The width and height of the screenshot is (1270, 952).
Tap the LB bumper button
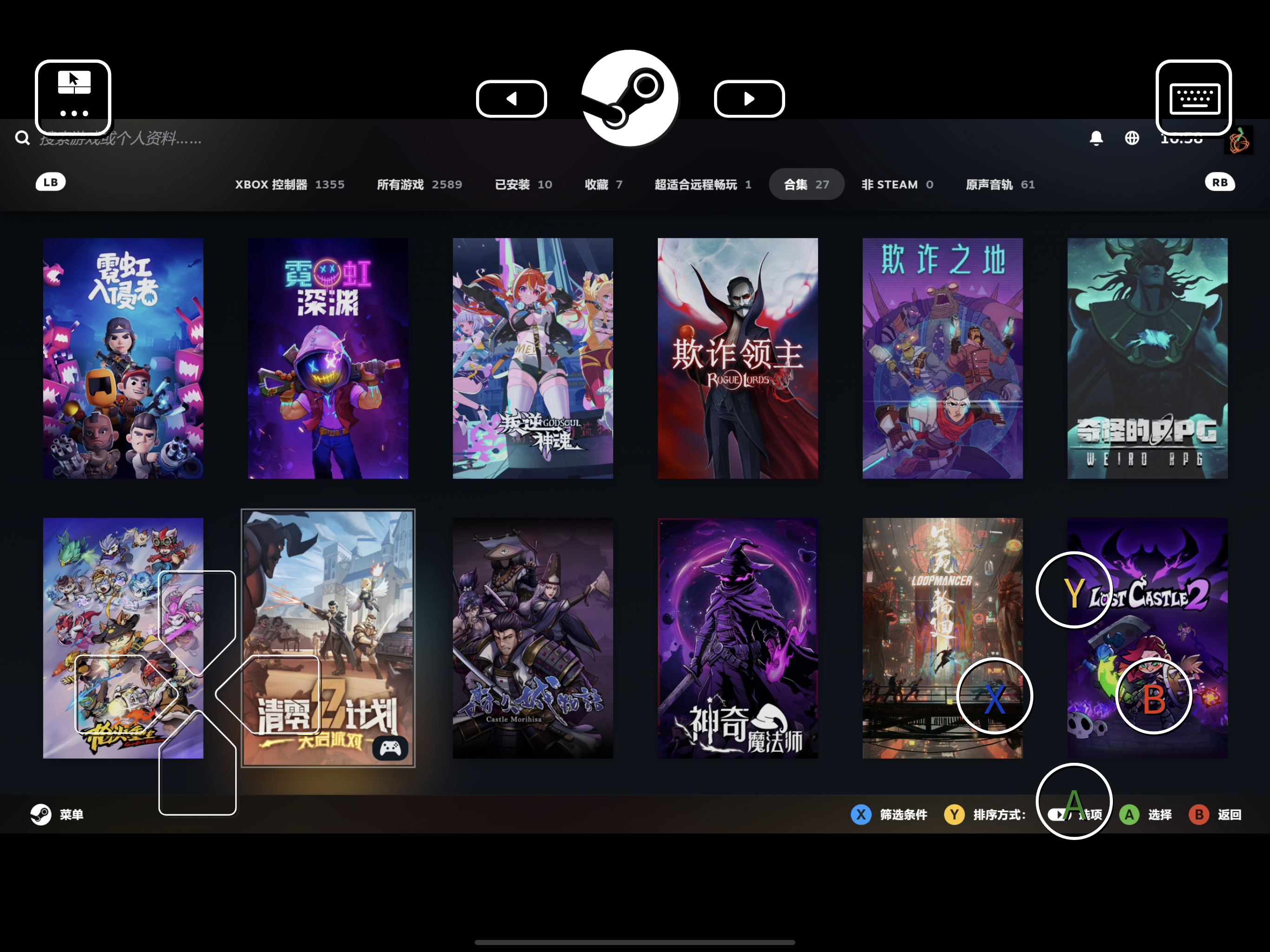click(51, 183)
